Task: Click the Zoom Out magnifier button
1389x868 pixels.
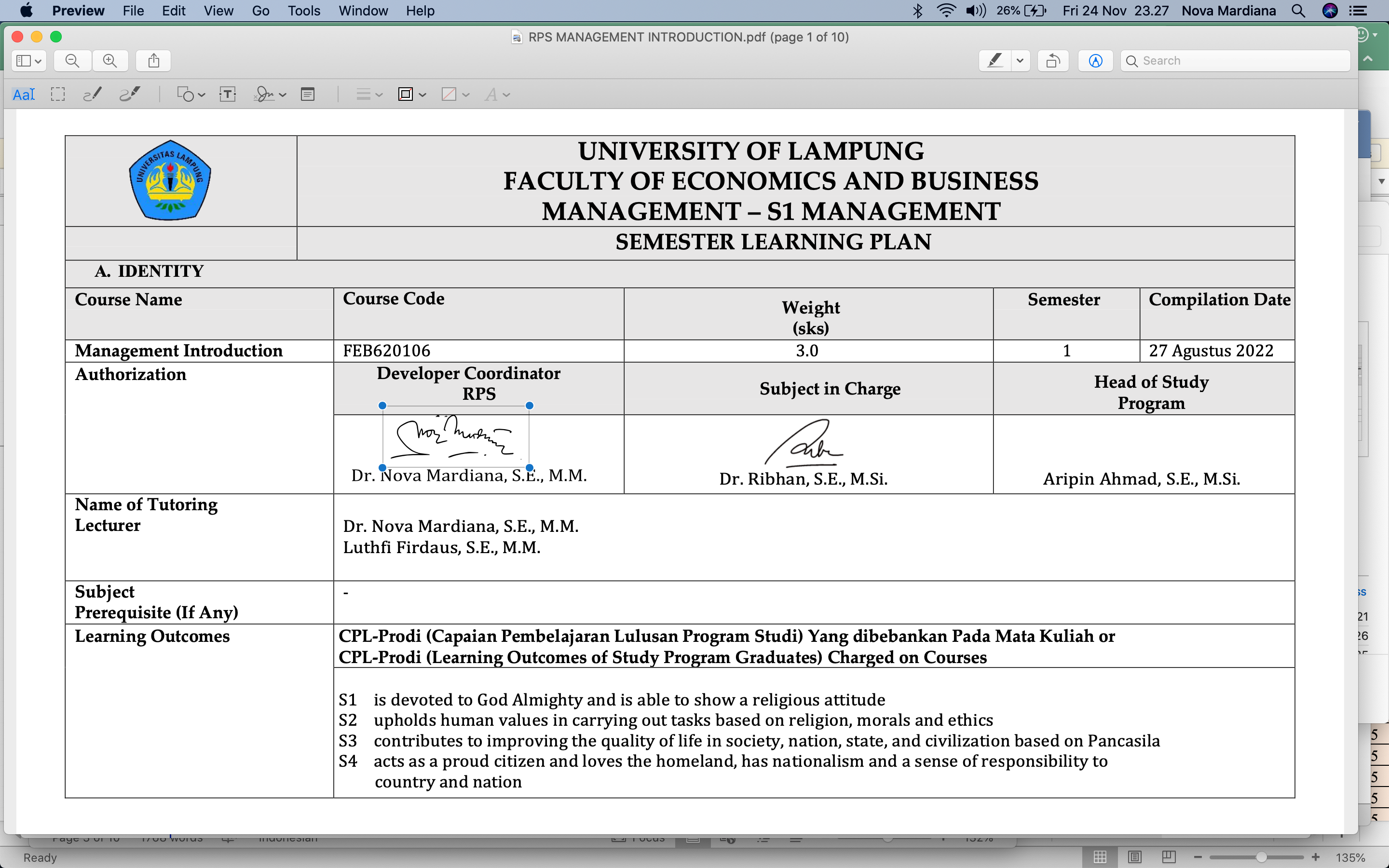Action: pos(72,61)
